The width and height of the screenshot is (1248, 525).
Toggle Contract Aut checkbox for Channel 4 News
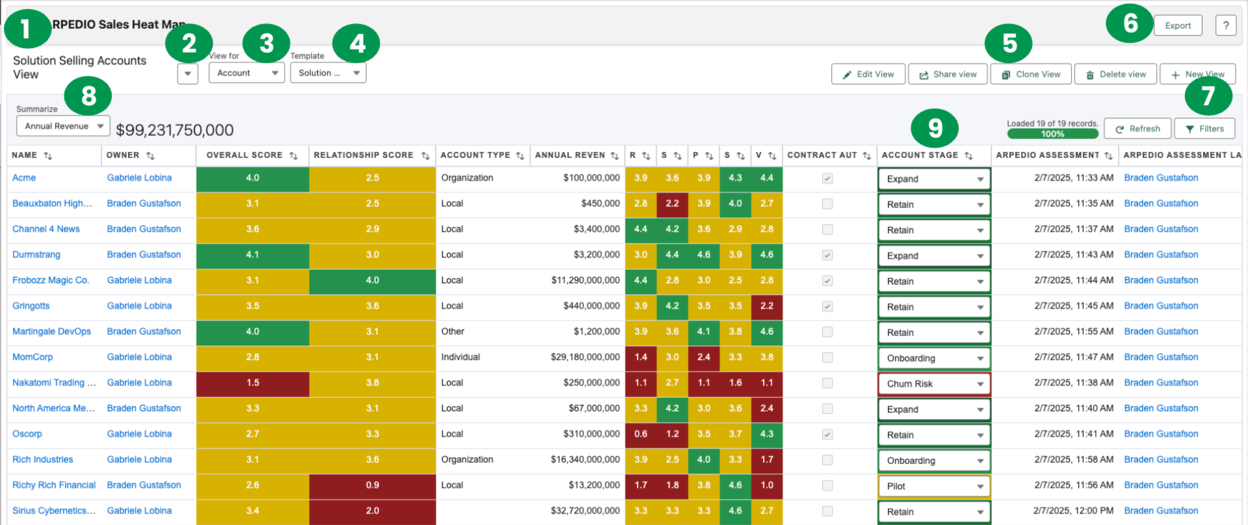827,229
